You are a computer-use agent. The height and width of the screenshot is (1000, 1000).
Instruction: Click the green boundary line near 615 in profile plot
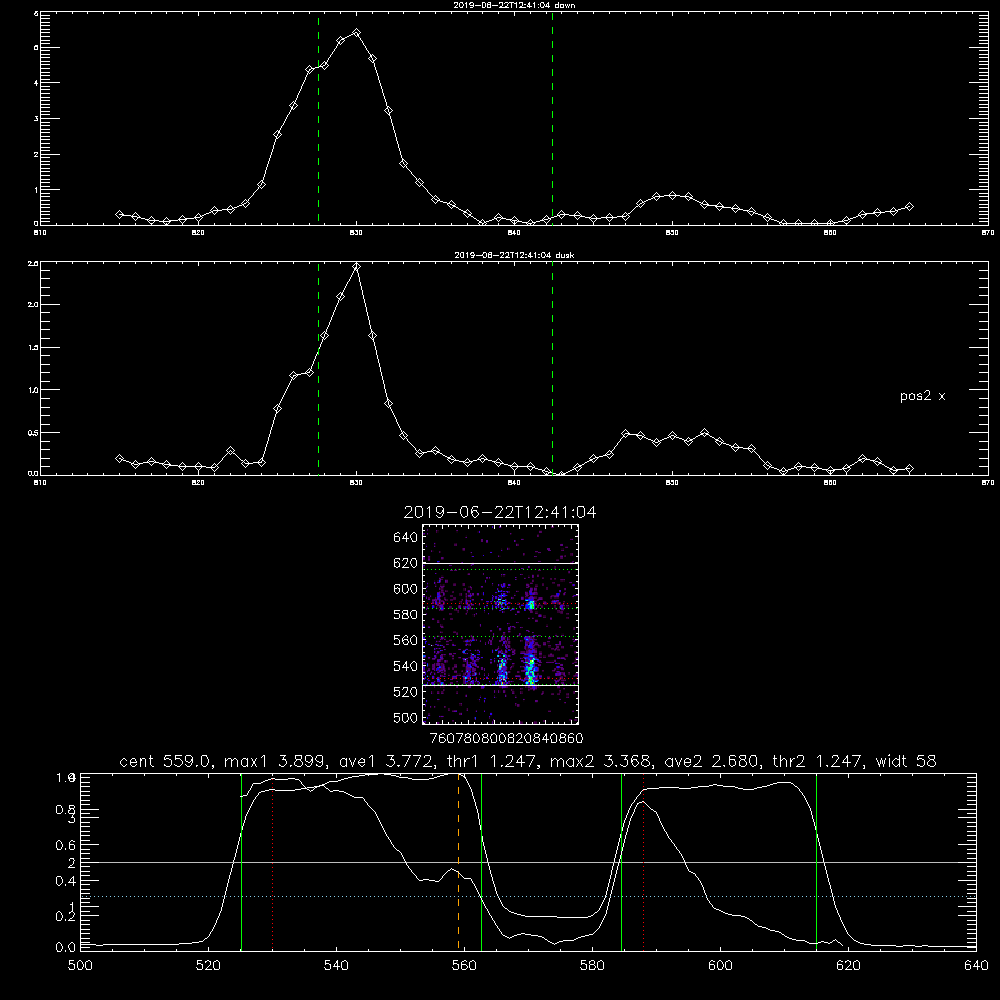tap(816, 862)
